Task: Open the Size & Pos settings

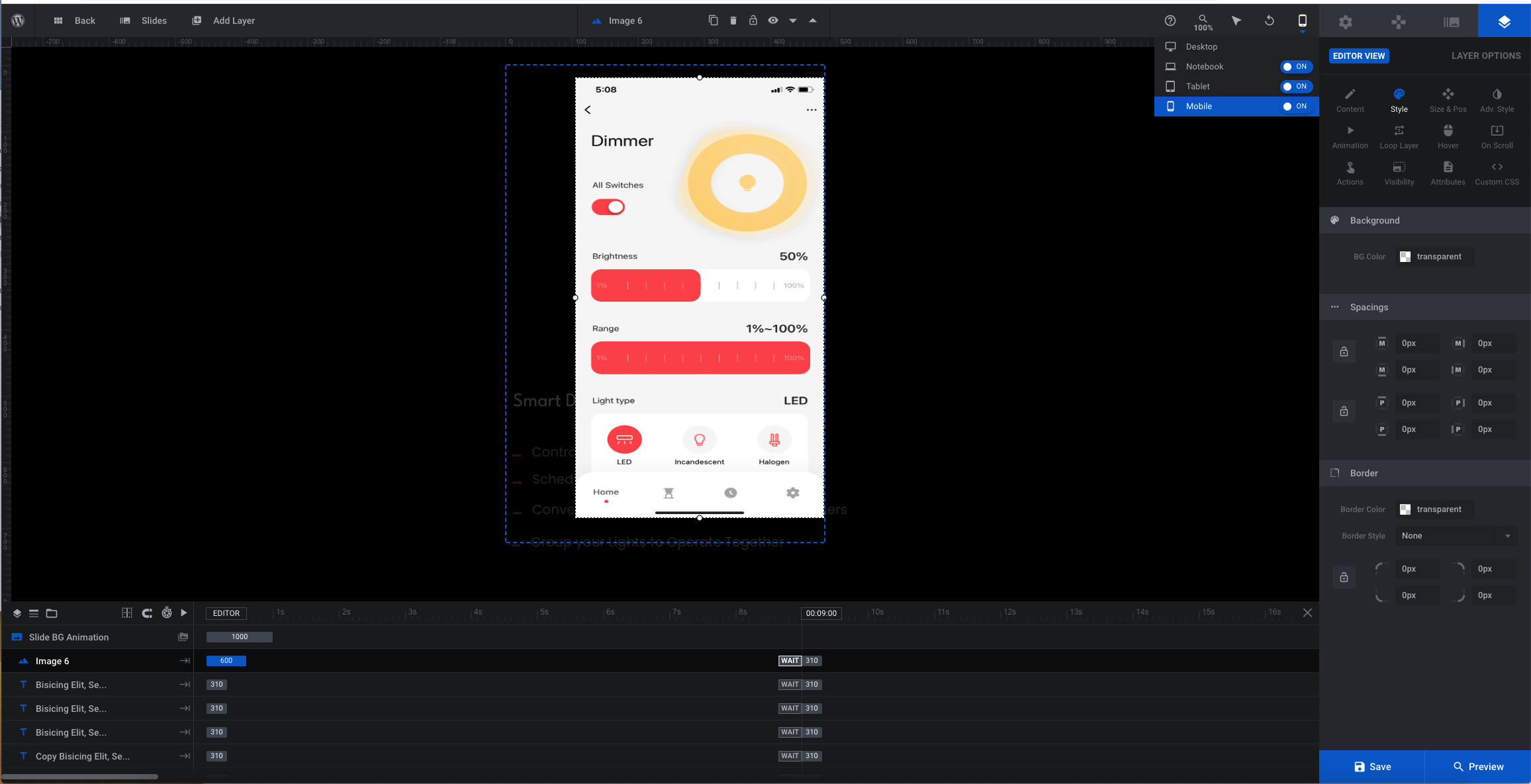Action: tap(1448, 101)
